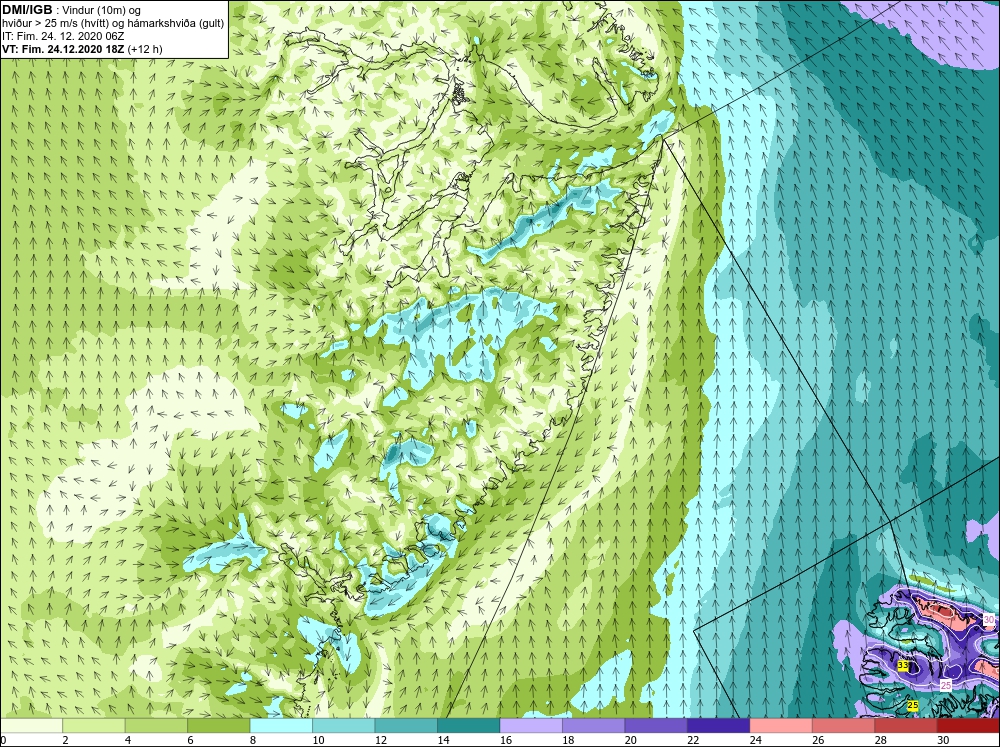
Task: Click the 24–26 m/s light pink legend swatch
Action: click(x=781, y=726)
